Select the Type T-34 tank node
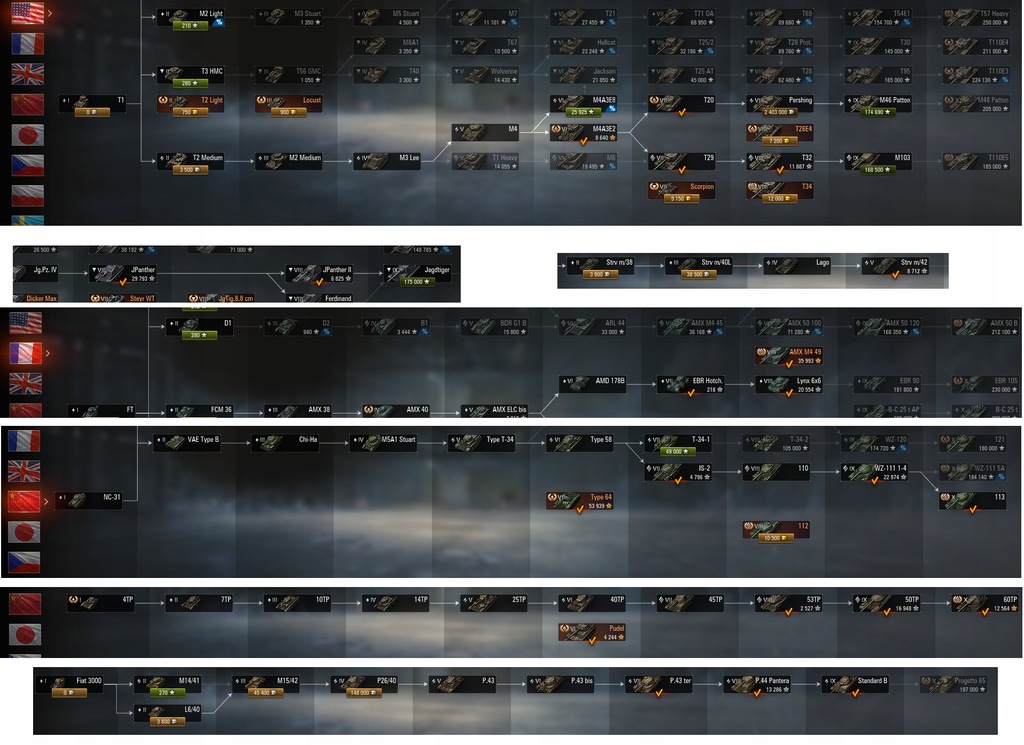This screenshot has width=1024, height=745. click(482, 441)
